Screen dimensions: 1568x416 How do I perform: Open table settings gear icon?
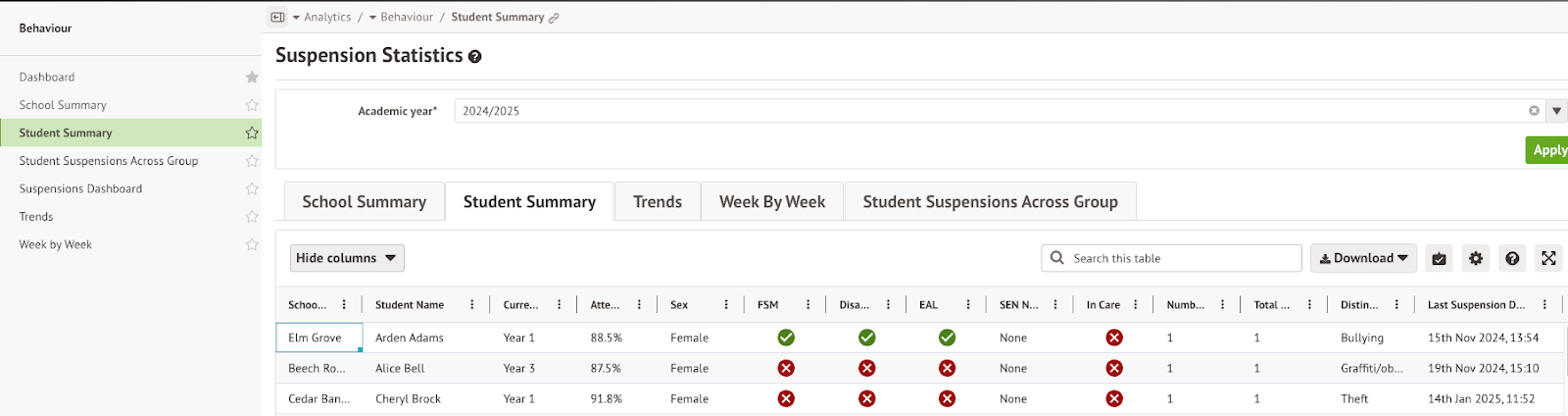(x=1476, y=258)
